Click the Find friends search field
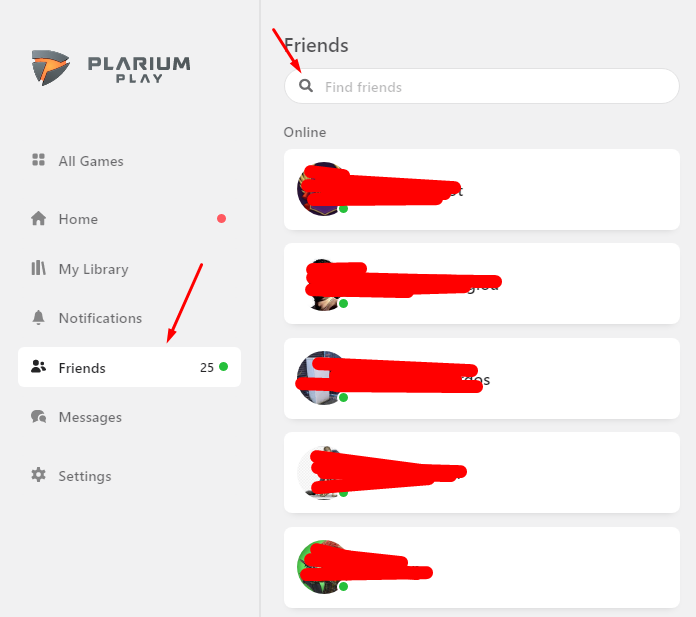 (482, 86)
